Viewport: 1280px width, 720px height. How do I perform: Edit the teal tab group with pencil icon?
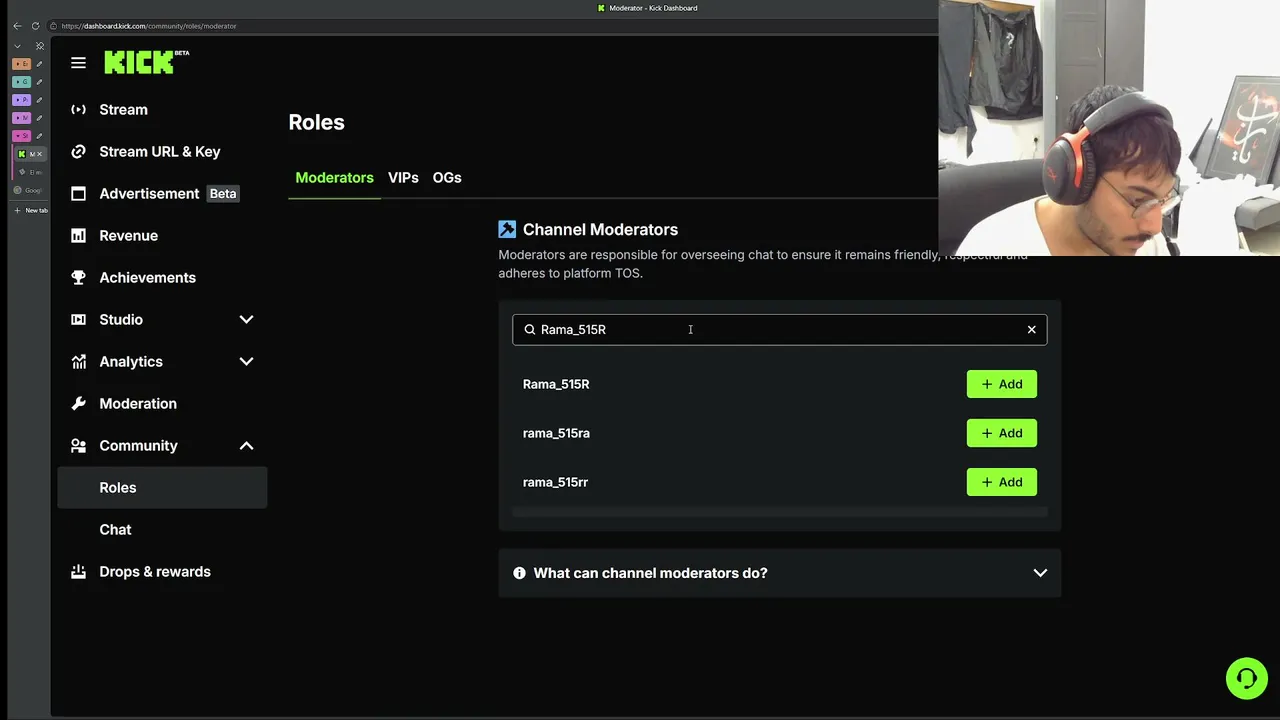click(x=39, y=82)
